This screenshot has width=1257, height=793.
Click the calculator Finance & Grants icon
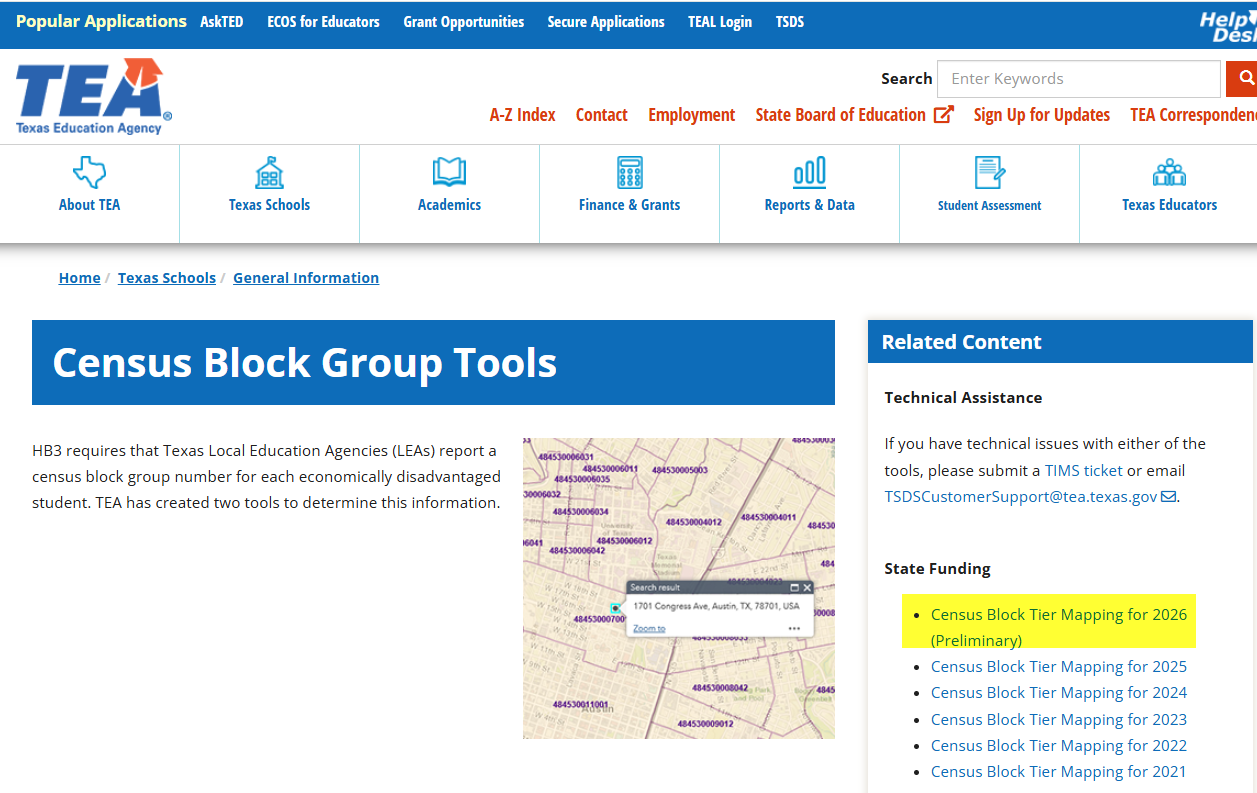click(629, 172)
